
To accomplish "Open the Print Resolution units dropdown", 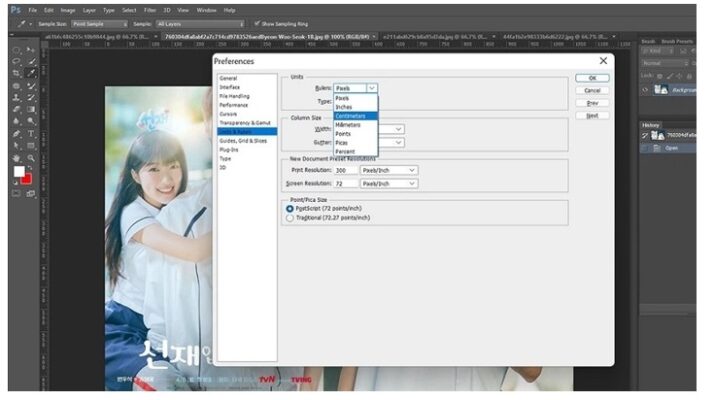I will [x=388, y=170].
